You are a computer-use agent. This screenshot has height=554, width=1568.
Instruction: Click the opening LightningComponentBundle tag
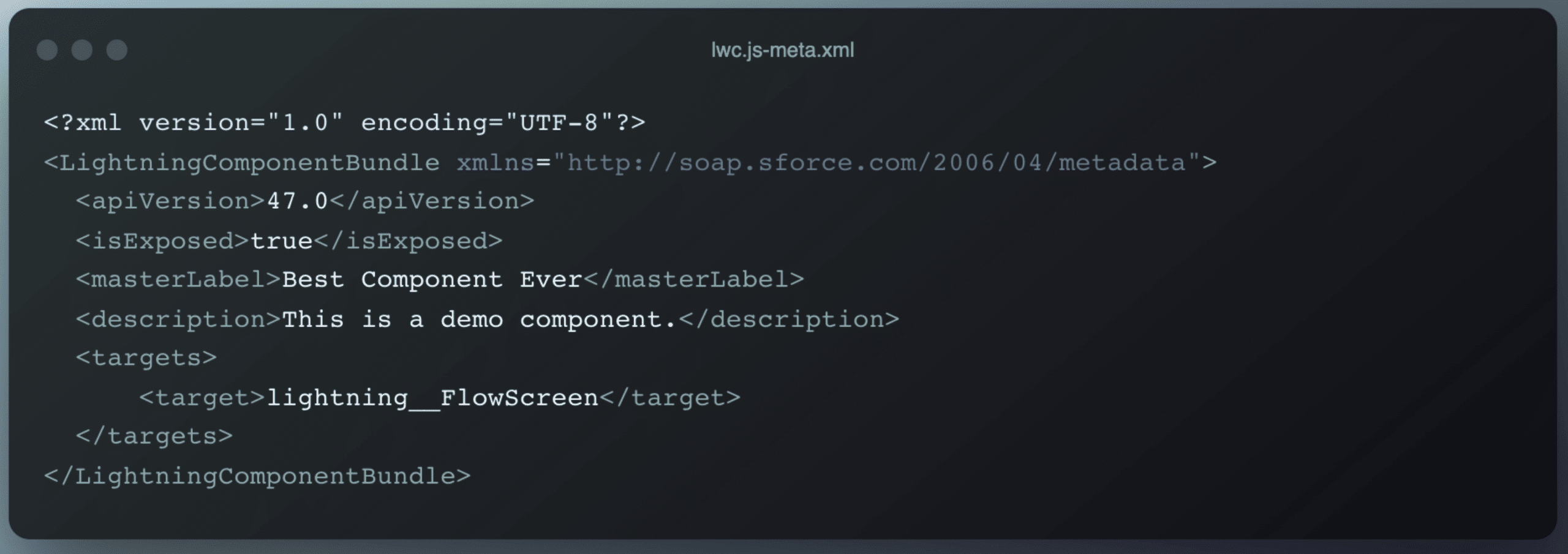click(242, 163)
